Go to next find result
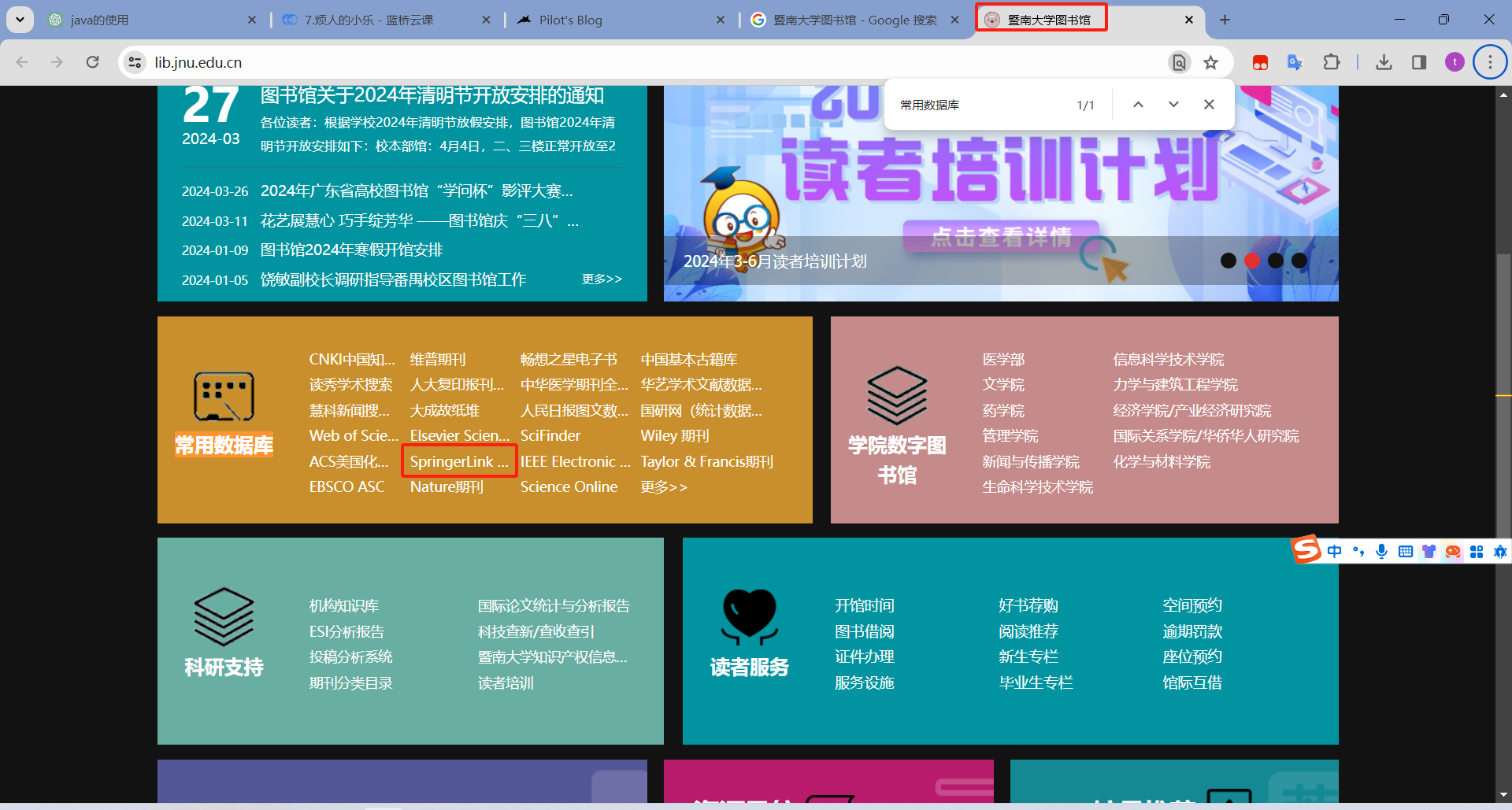Viewport: 1512px width, 810px height. click(1173, 105)
